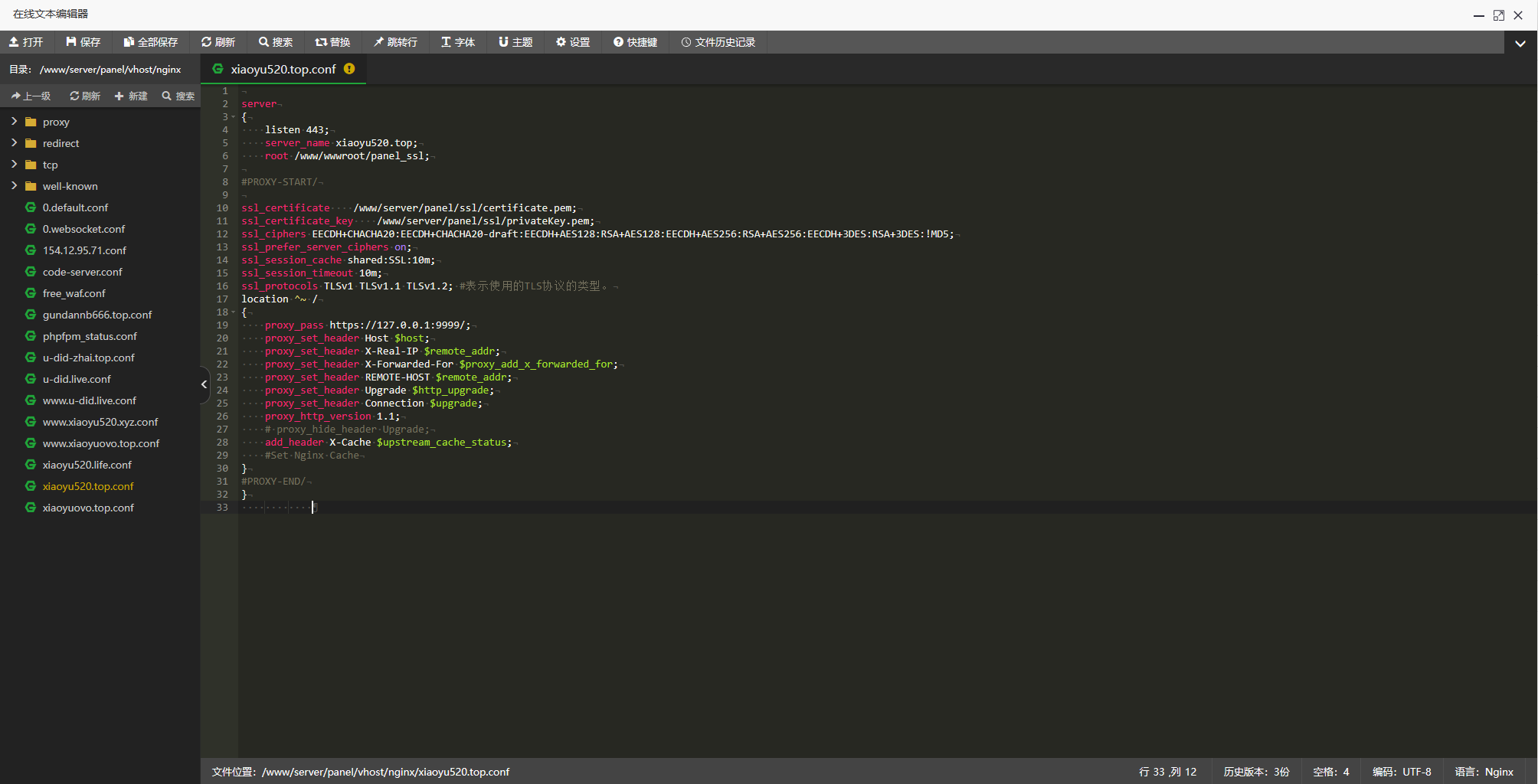1538x784 pixels.
Task: Click 历史版本: 3份 in status bar
Action: pos(1256,772)
